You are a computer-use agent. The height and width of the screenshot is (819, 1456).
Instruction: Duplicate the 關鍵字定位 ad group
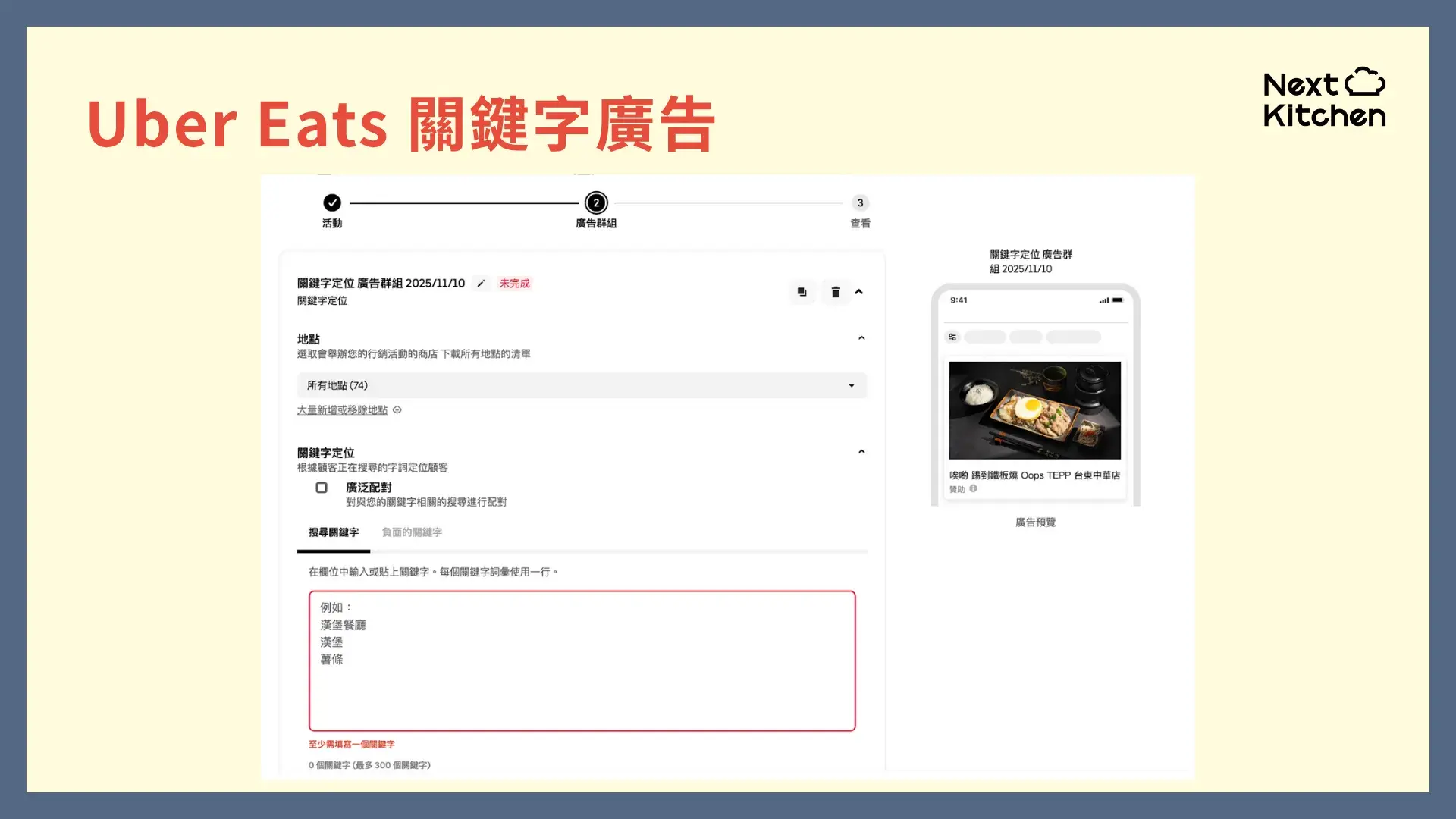tap(802, 292)
